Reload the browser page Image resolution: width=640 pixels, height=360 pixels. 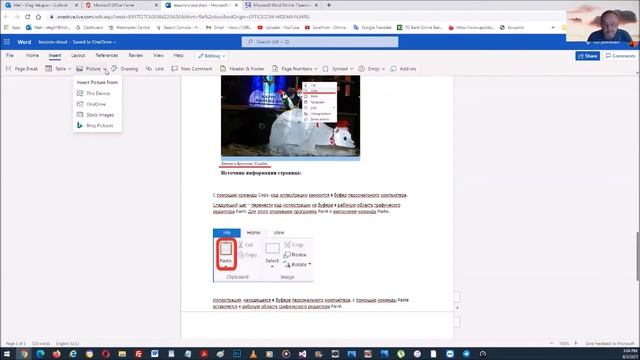pyautogui.click(x=27, y=17)
